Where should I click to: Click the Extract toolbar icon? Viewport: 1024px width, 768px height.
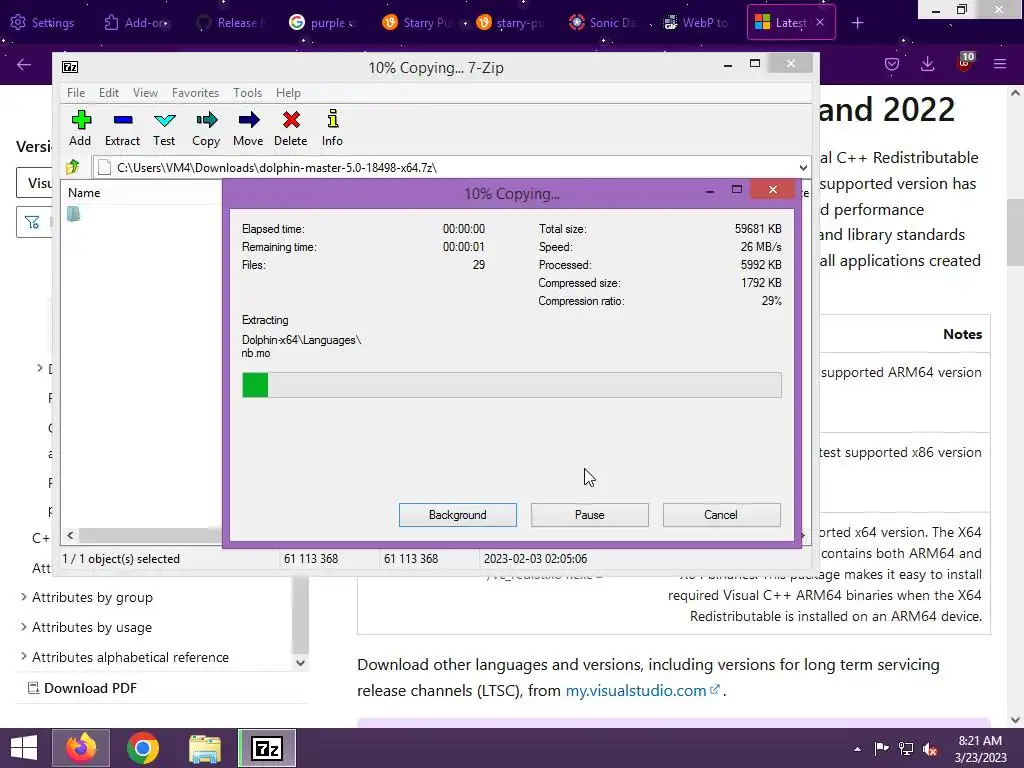point(122,127)
